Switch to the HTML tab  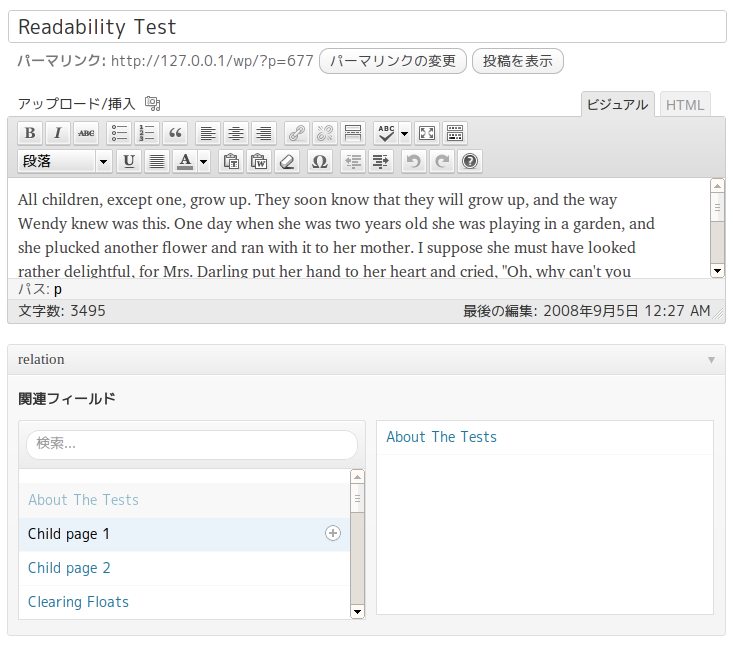[685, 105]
